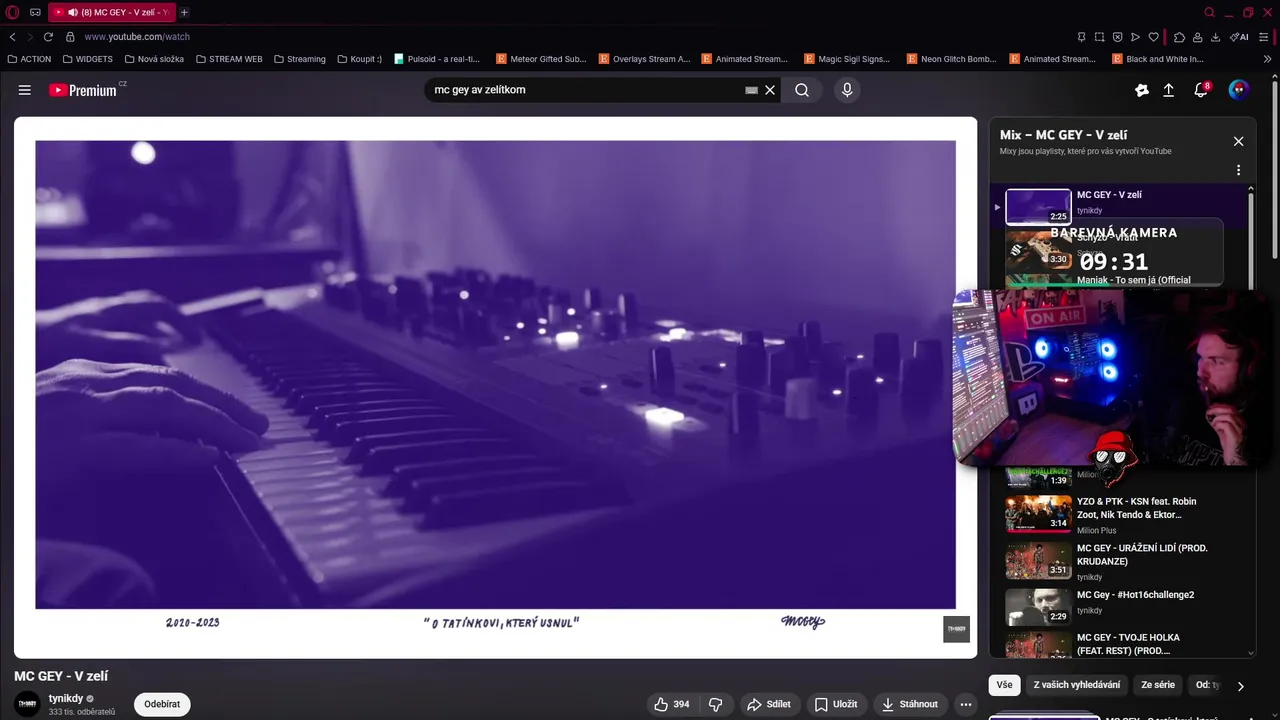Click the pin icon in address bar
Viewport: 1280px width, 720px height.
click(x=1081, y=37)
